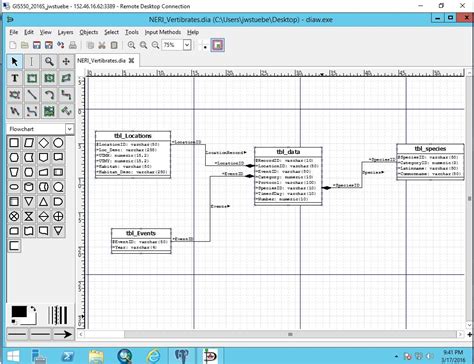The image size is (474, 364).
Task: Select the Scroll around diagram tool
Action: [66, 62]
